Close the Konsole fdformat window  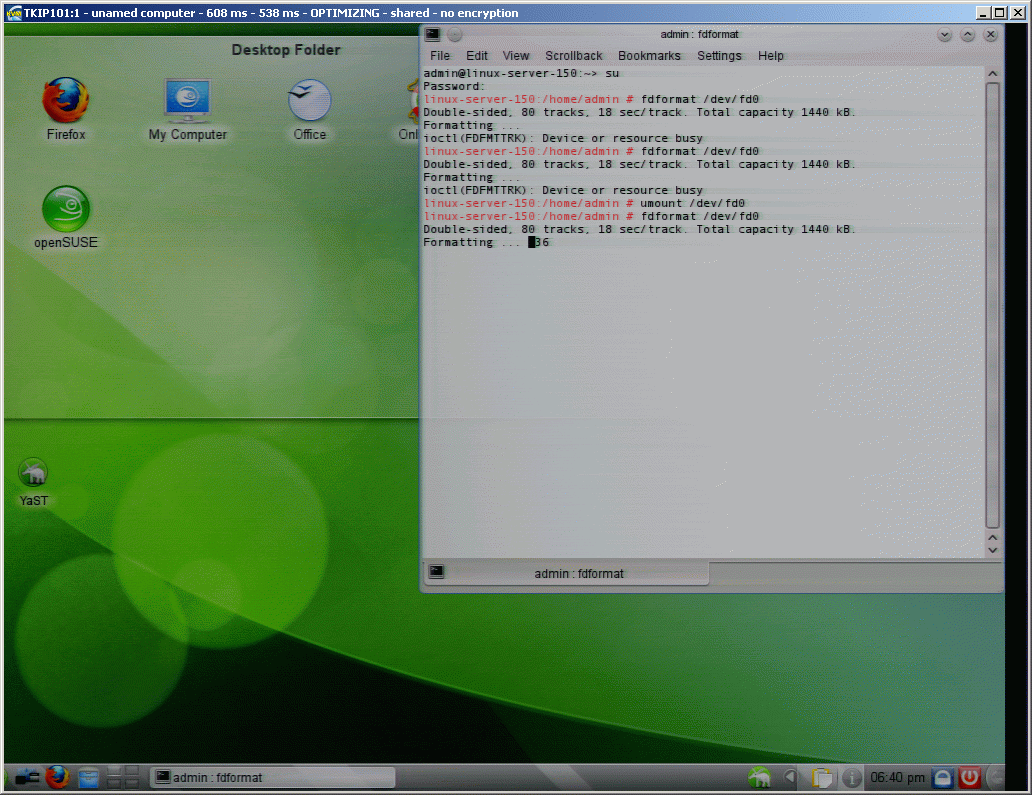991,35
